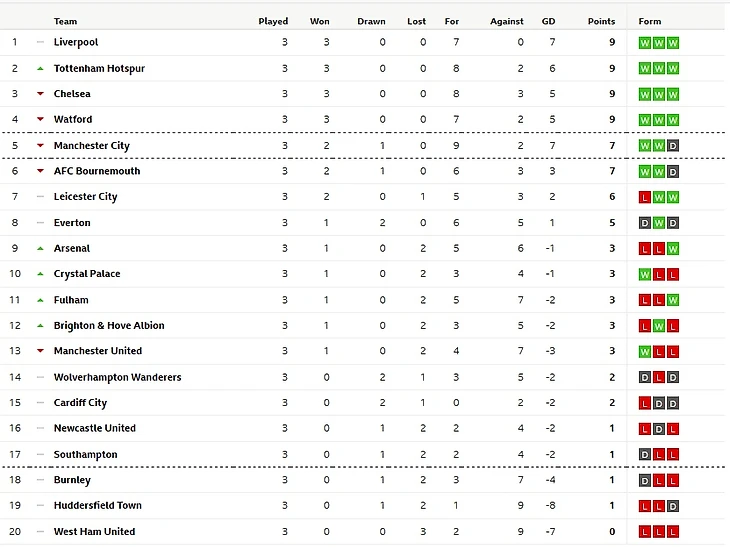
Task: Click Fulham's green W form badge
Action: pyautogui.click(x=673, y=300)
